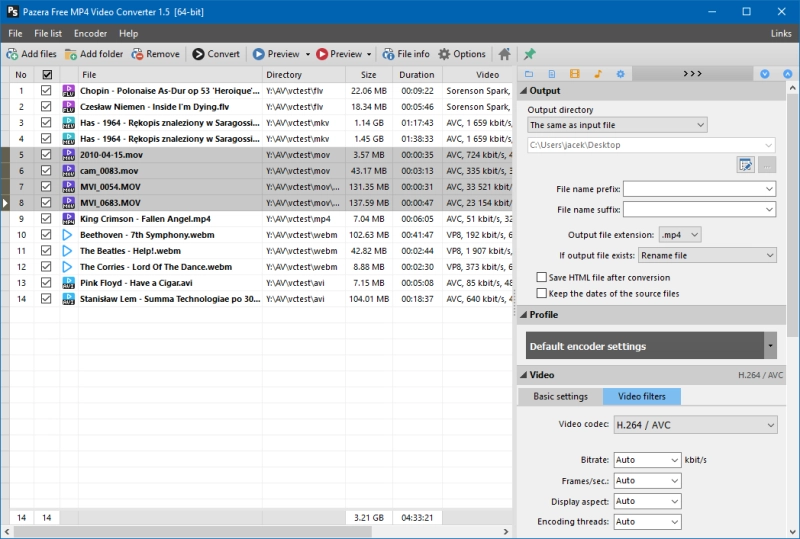Click the AVI icon of Pink Floyd row
This screenshot has height=539, width=800.
(68, 283)
